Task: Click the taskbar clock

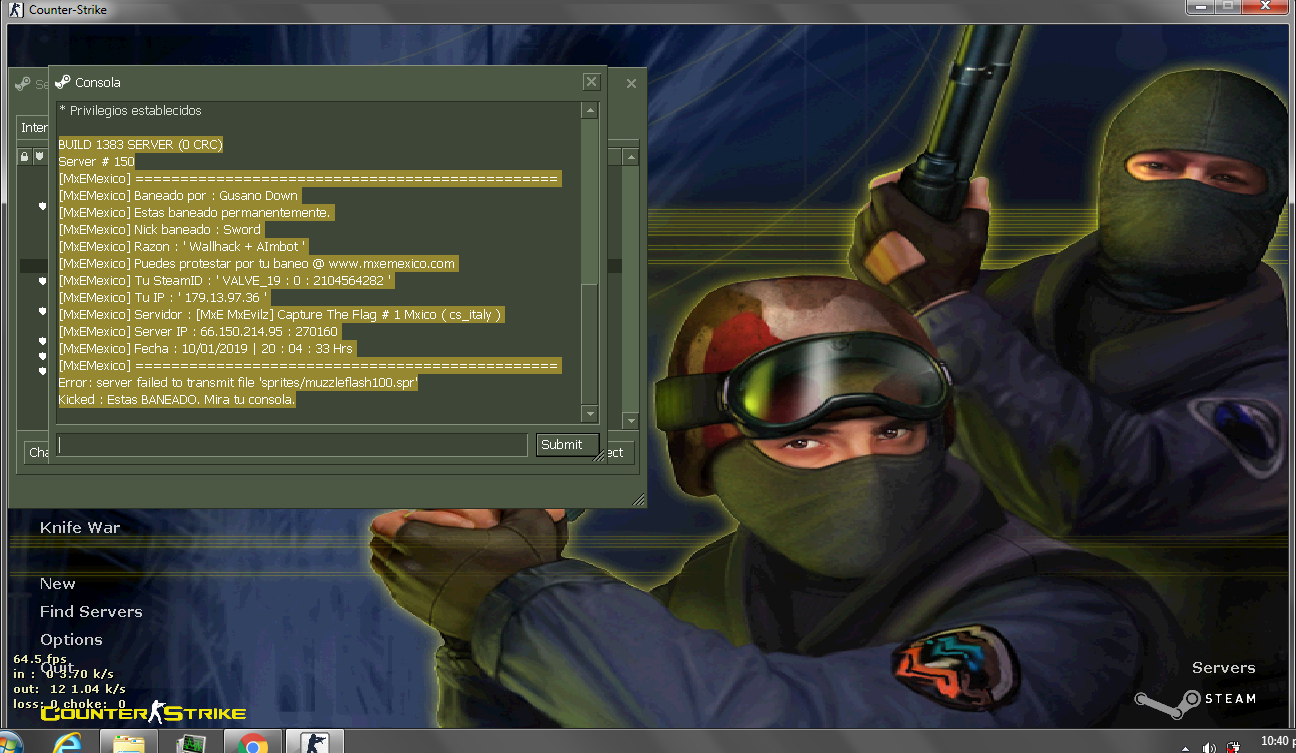Action: (1277, 741)
